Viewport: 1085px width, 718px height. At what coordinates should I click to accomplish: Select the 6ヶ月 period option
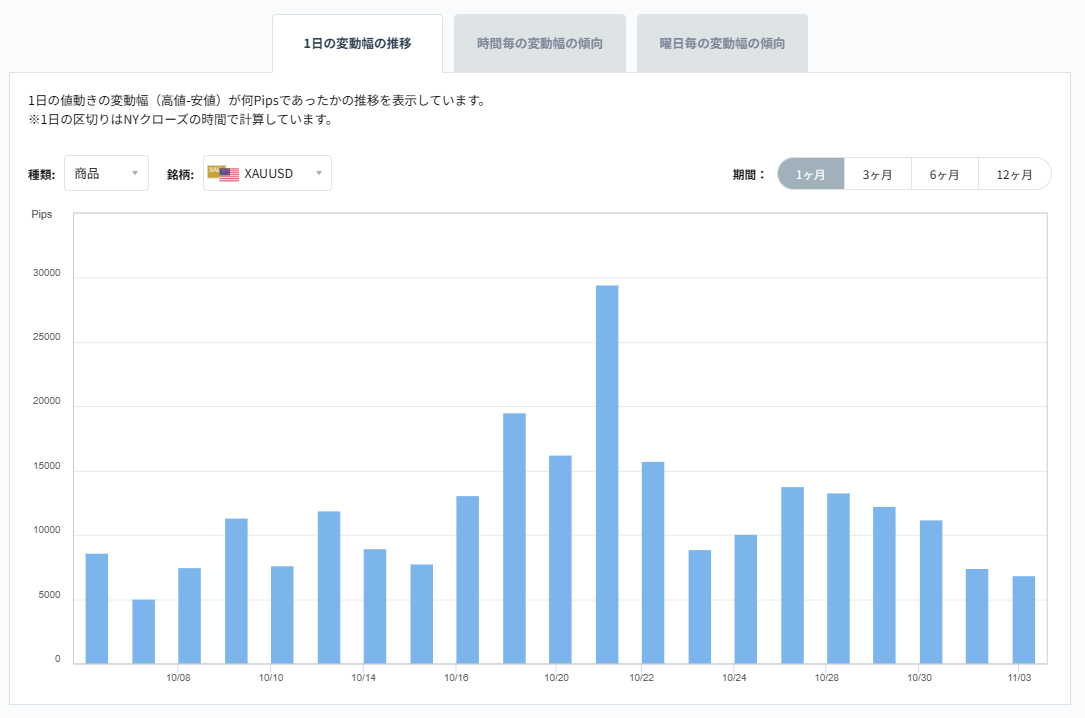pos(944,172)
